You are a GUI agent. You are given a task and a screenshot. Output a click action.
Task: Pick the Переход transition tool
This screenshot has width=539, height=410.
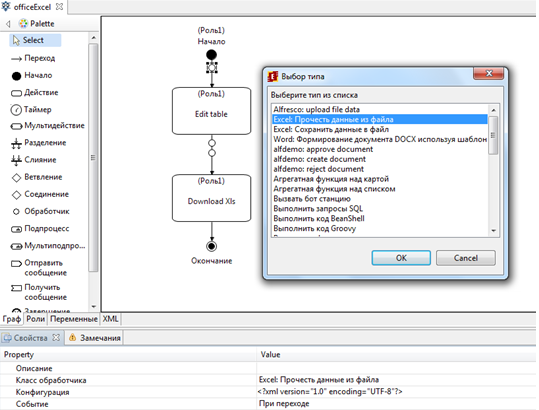click(33, 58)
